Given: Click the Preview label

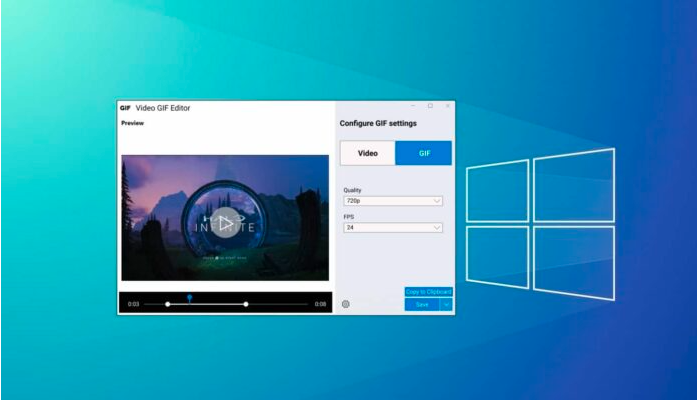Looking at the screenshot, I should (132, 123).
